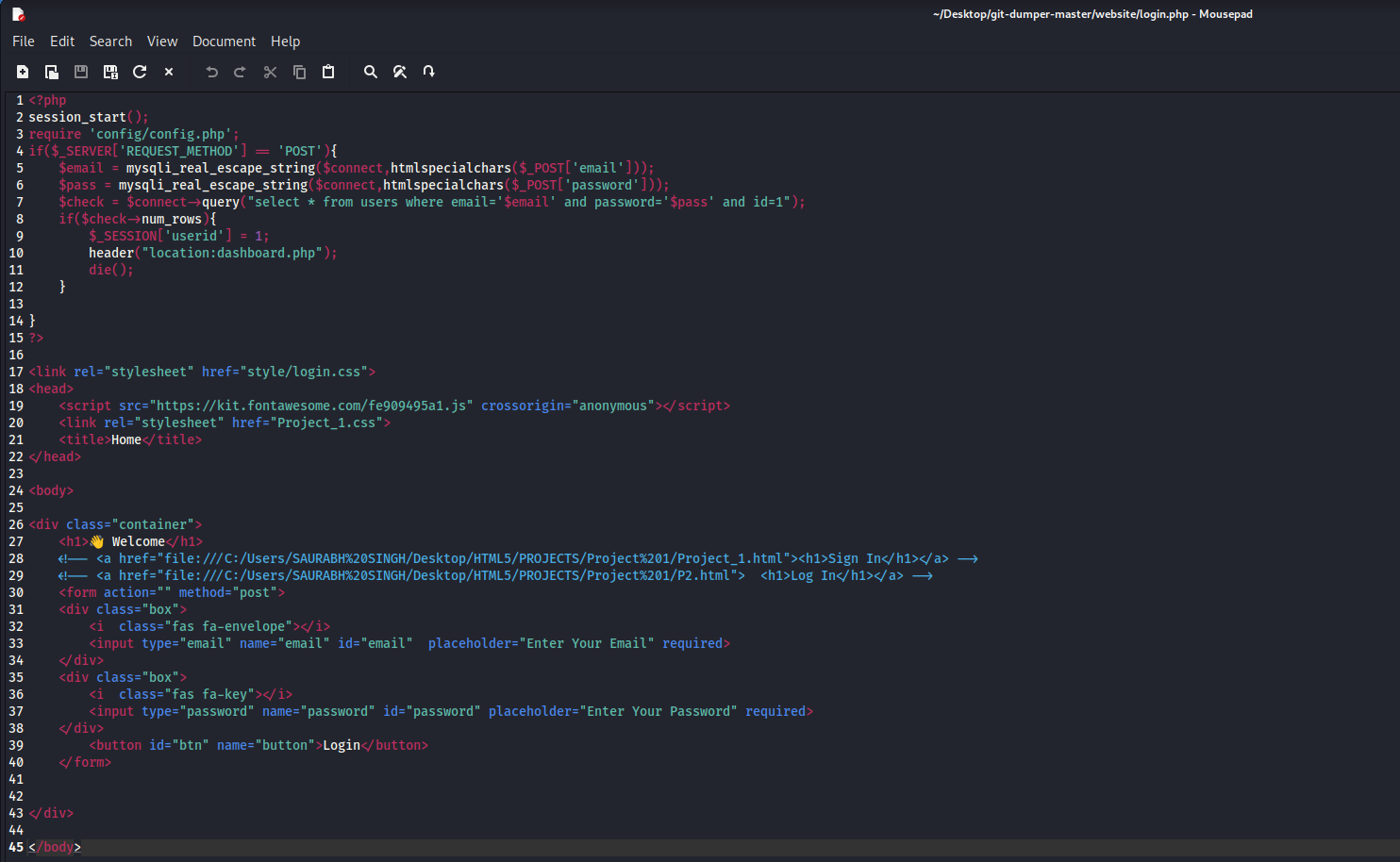The image size is (1400, 862).
Task: Click the Mousepad app icon in title bar
Action: point(18,14)
